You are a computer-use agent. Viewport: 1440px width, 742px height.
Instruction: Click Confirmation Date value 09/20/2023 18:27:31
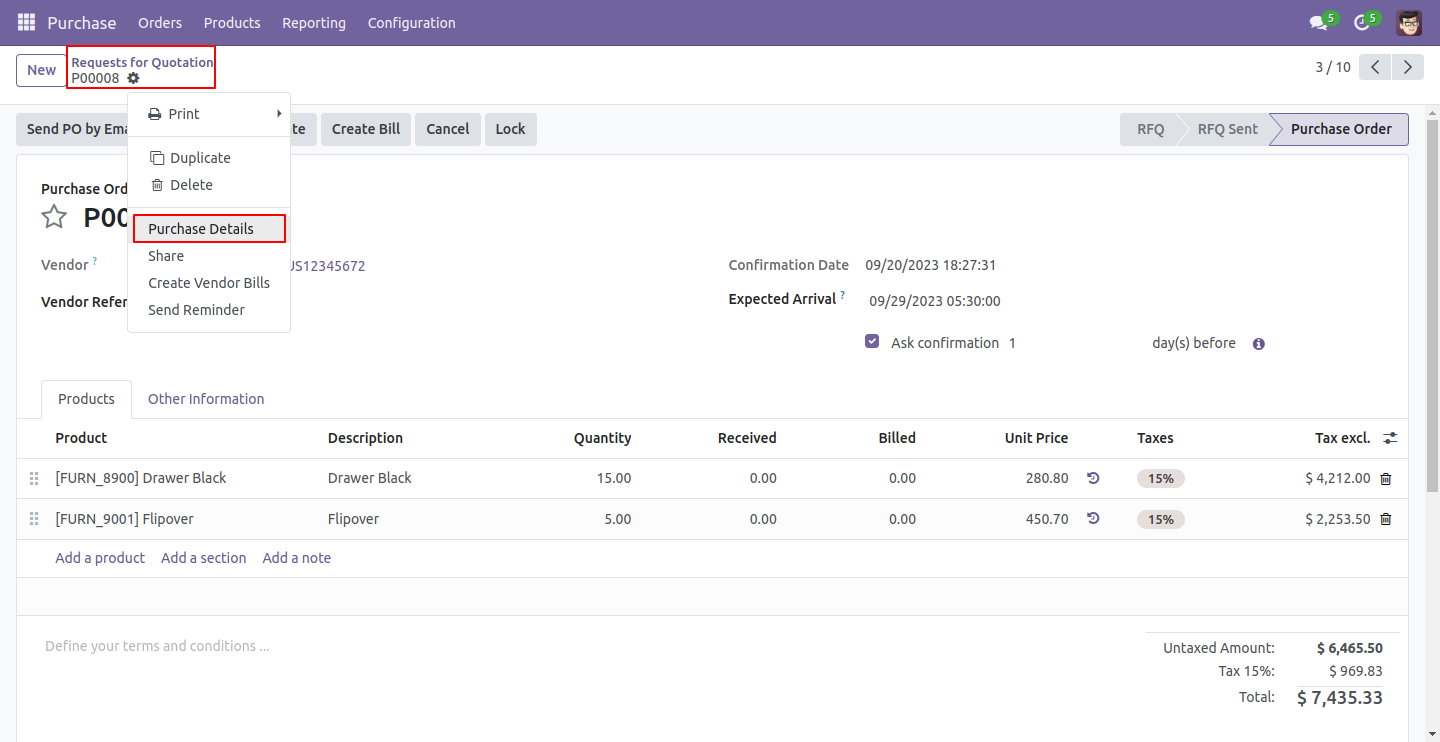point(930,265)
